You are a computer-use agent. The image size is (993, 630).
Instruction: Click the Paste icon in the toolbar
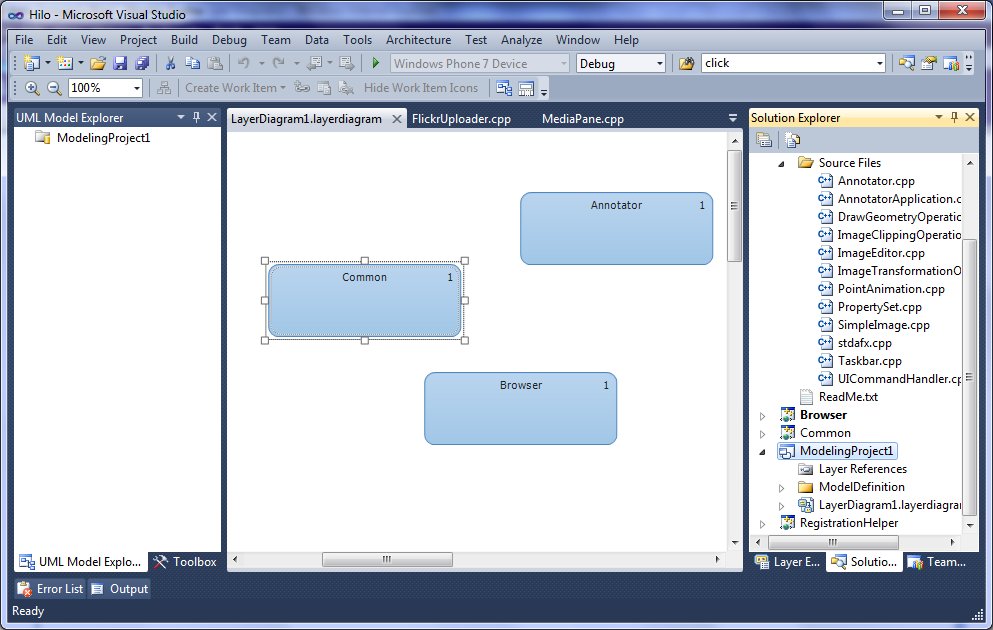[x=215, y=63]
